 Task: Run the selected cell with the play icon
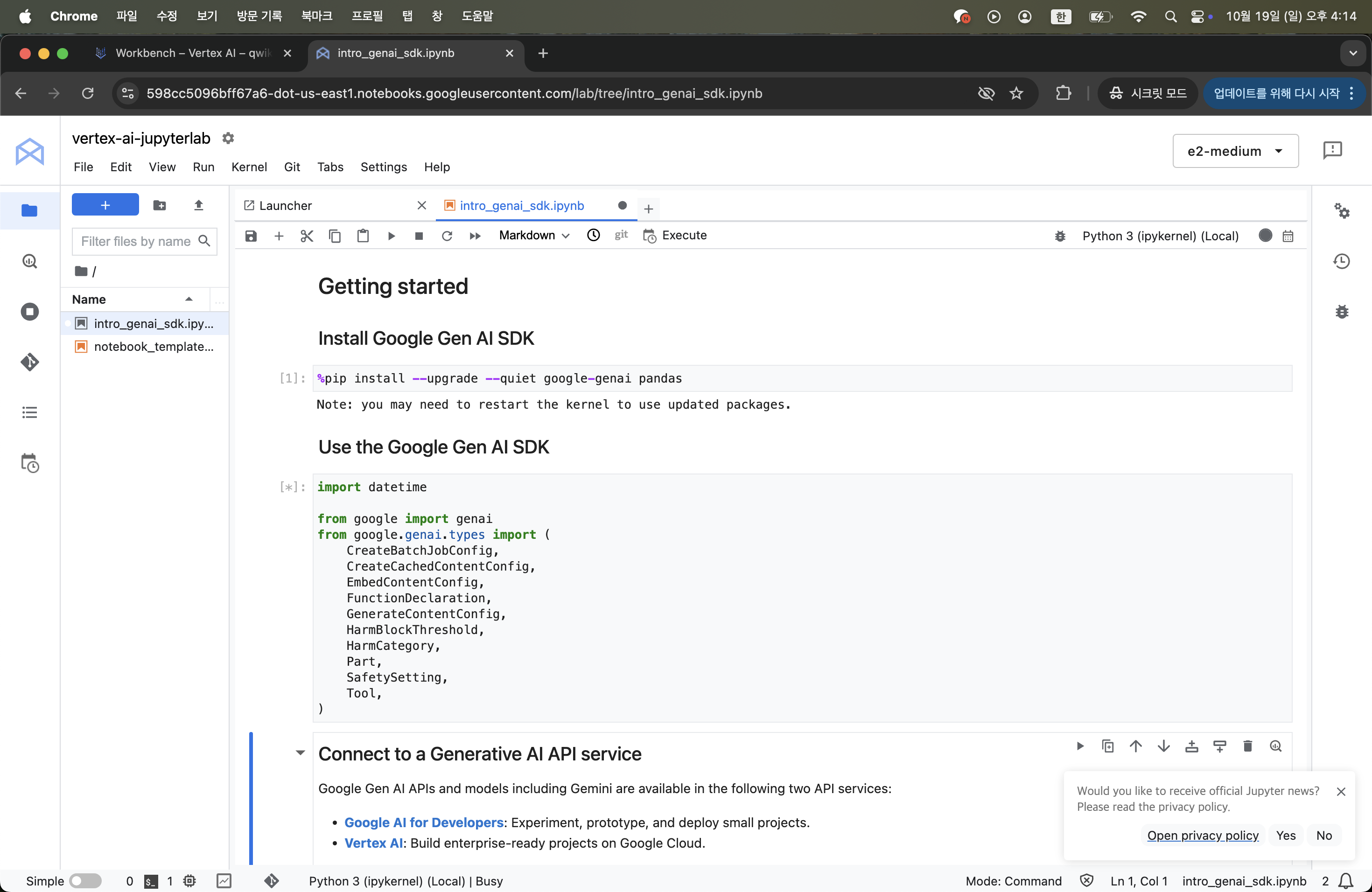(x=392, y=236)
